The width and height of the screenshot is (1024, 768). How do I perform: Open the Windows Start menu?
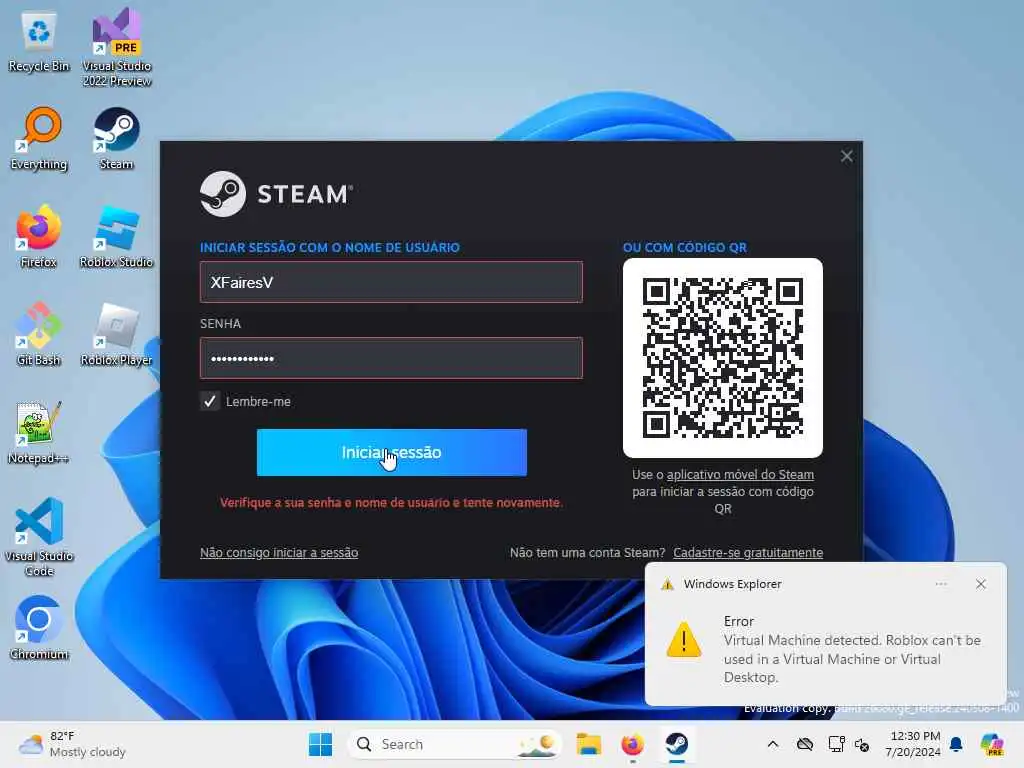click(x=320, y=744)
